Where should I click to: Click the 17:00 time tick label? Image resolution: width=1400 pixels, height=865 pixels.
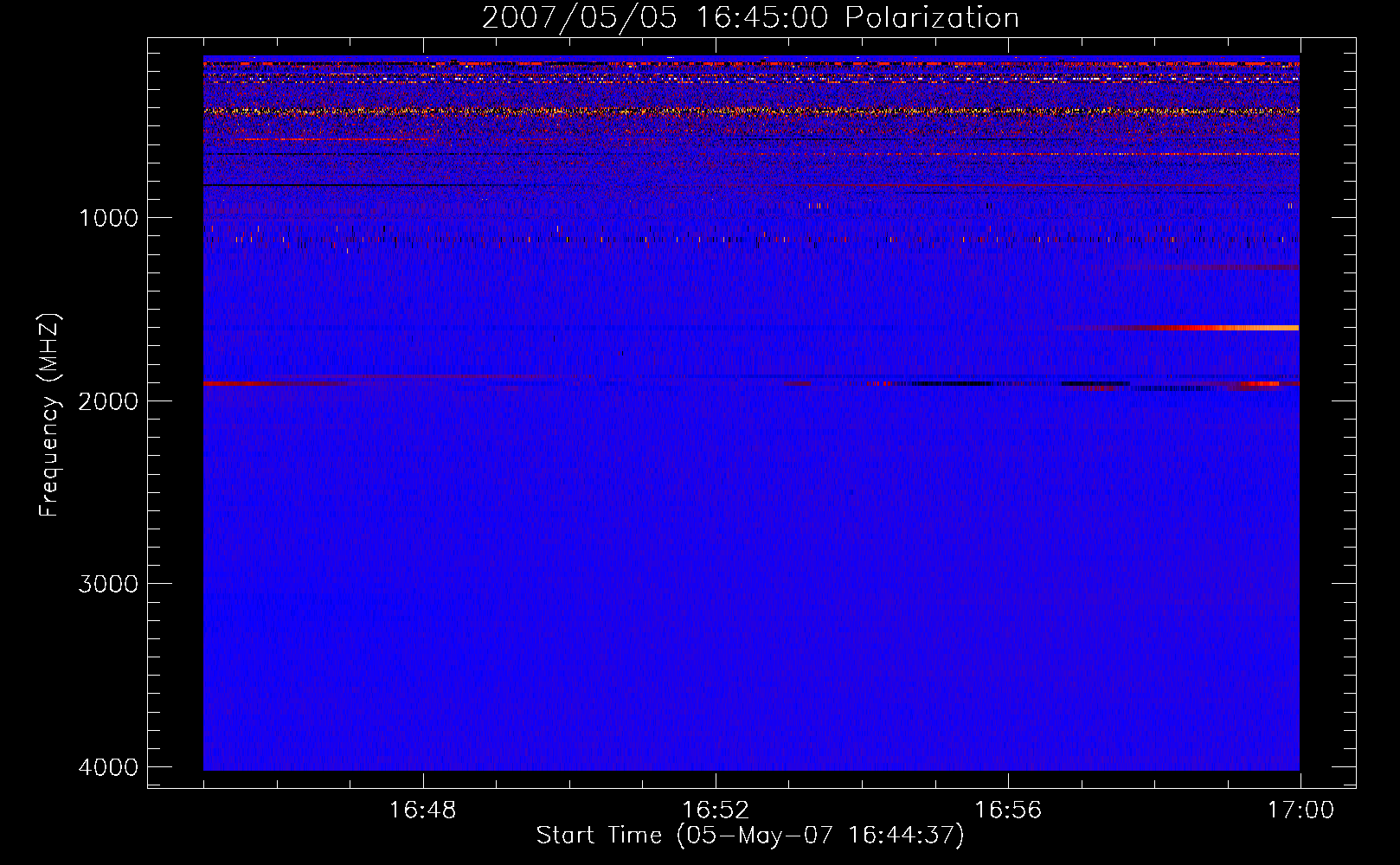click(x=1300, y=811)
